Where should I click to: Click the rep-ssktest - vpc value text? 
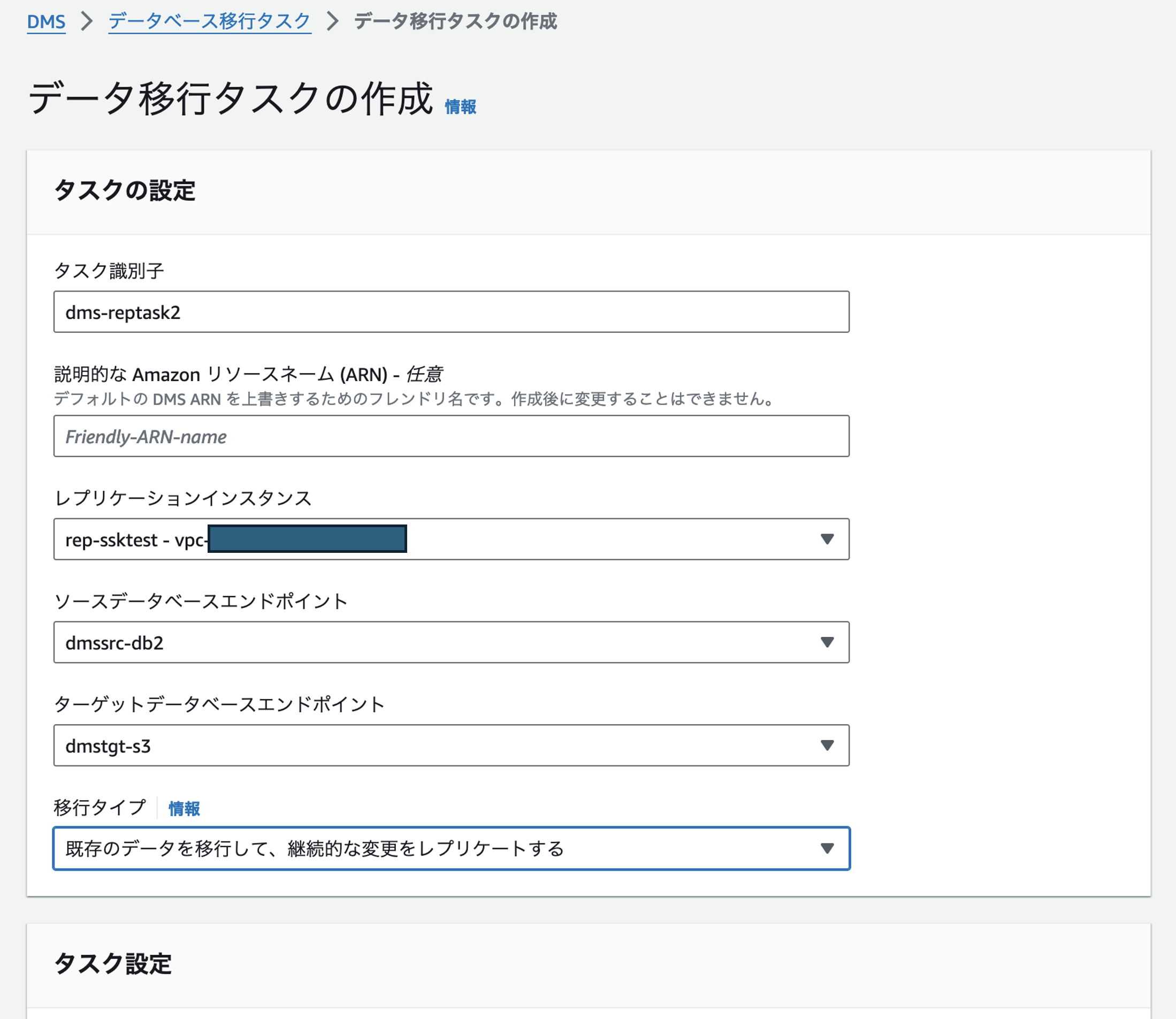pyautogui.click(x=135, y=539)
